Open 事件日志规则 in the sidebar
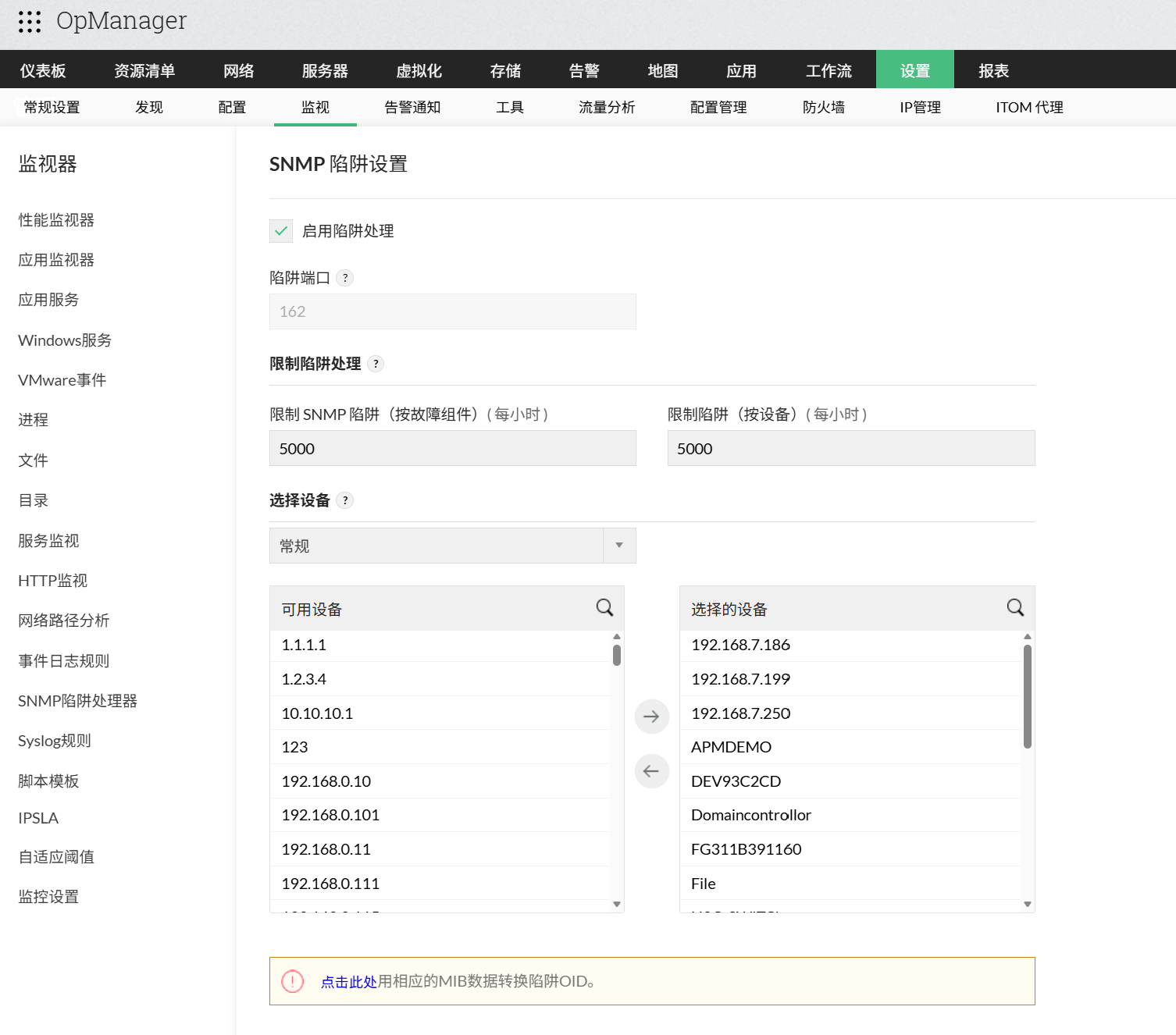 point(64,661)
